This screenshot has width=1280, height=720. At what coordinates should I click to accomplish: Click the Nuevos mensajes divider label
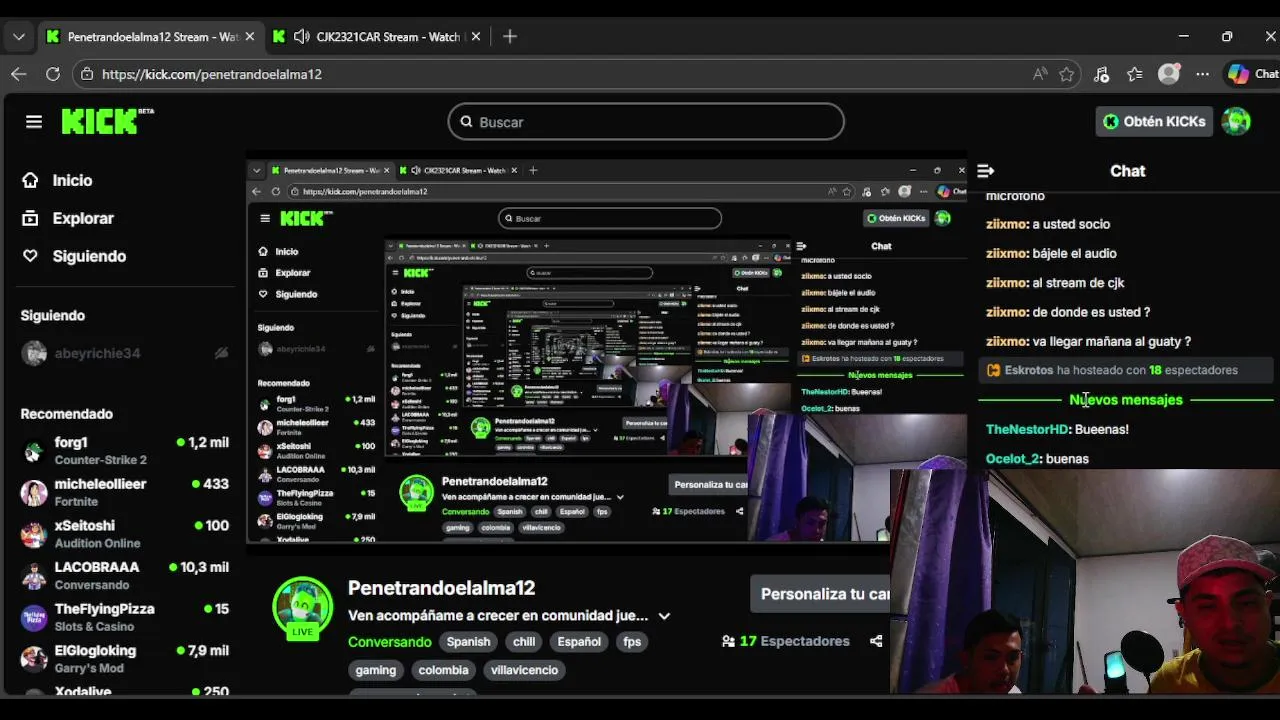(x=1126, y=400)
